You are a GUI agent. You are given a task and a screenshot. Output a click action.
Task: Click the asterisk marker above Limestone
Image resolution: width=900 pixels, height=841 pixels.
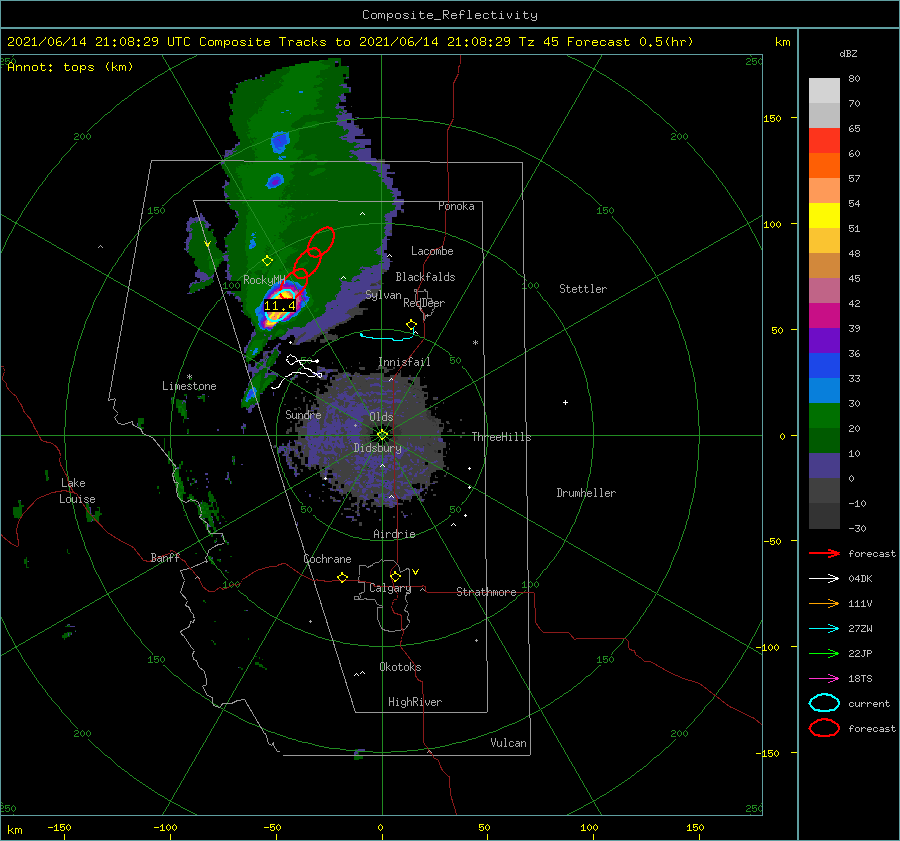[189, 377]
